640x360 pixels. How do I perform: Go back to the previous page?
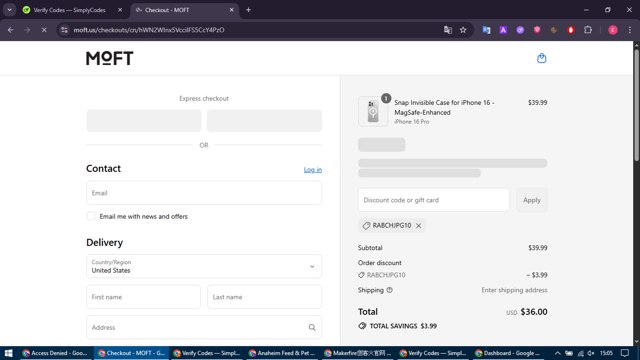click(x=11, y=30)
